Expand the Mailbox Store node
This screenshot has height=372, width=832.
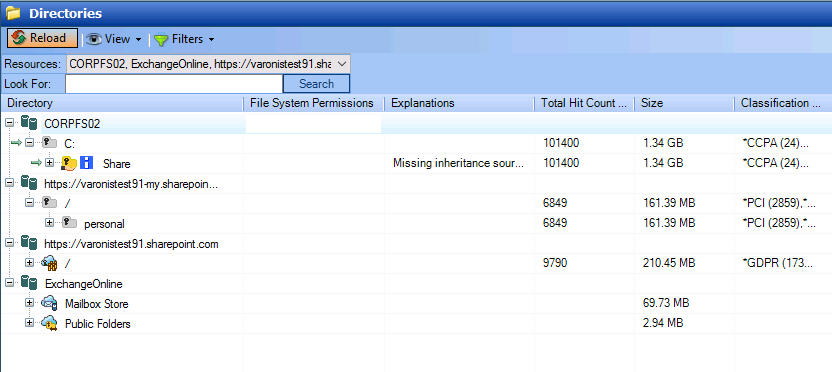[x=30, y=303]
